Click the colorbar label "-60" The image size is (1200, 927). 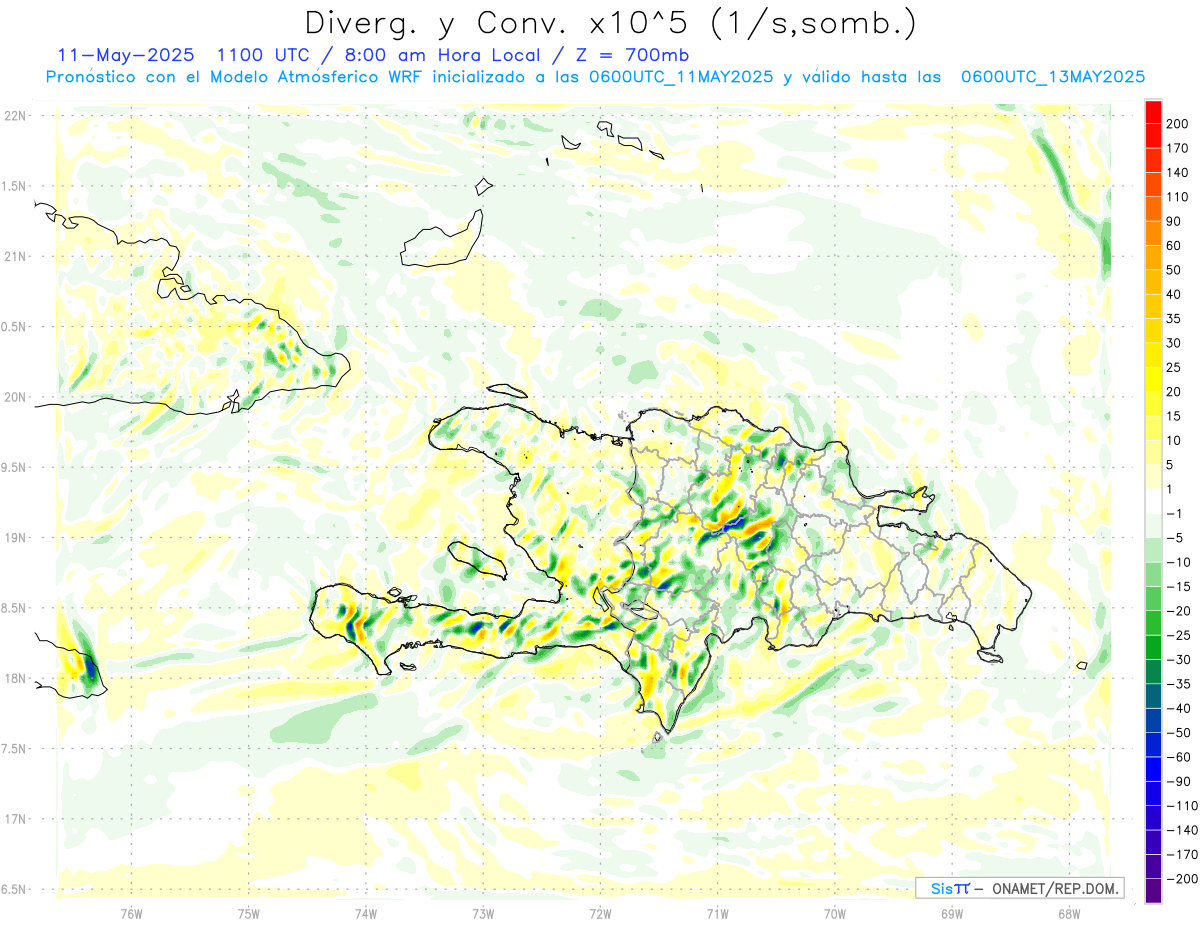1180,757
